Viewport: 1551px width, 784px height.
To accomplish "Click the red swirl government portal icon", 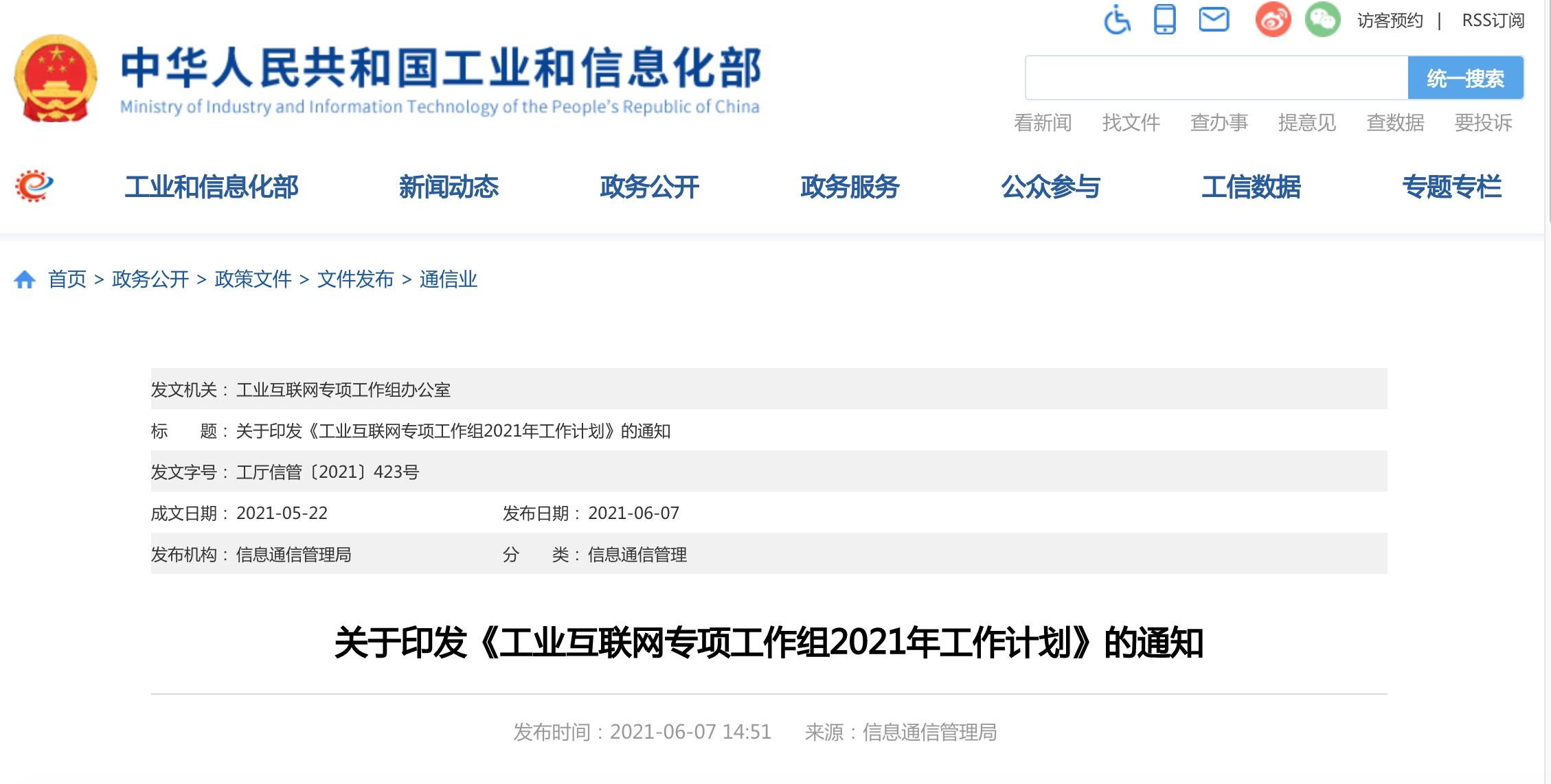I will (34, 186).
